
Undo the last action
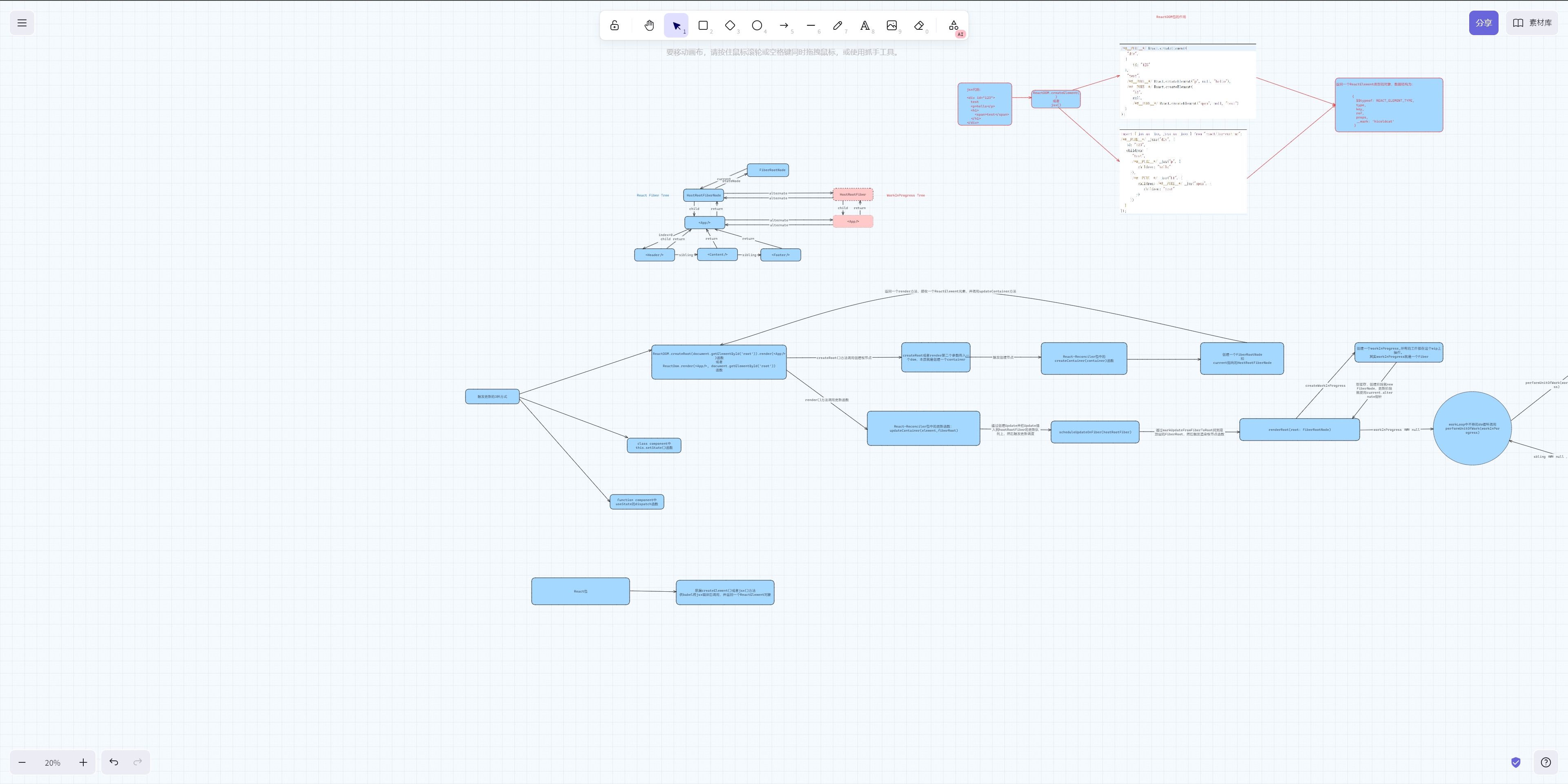click(x=114, y=762)
